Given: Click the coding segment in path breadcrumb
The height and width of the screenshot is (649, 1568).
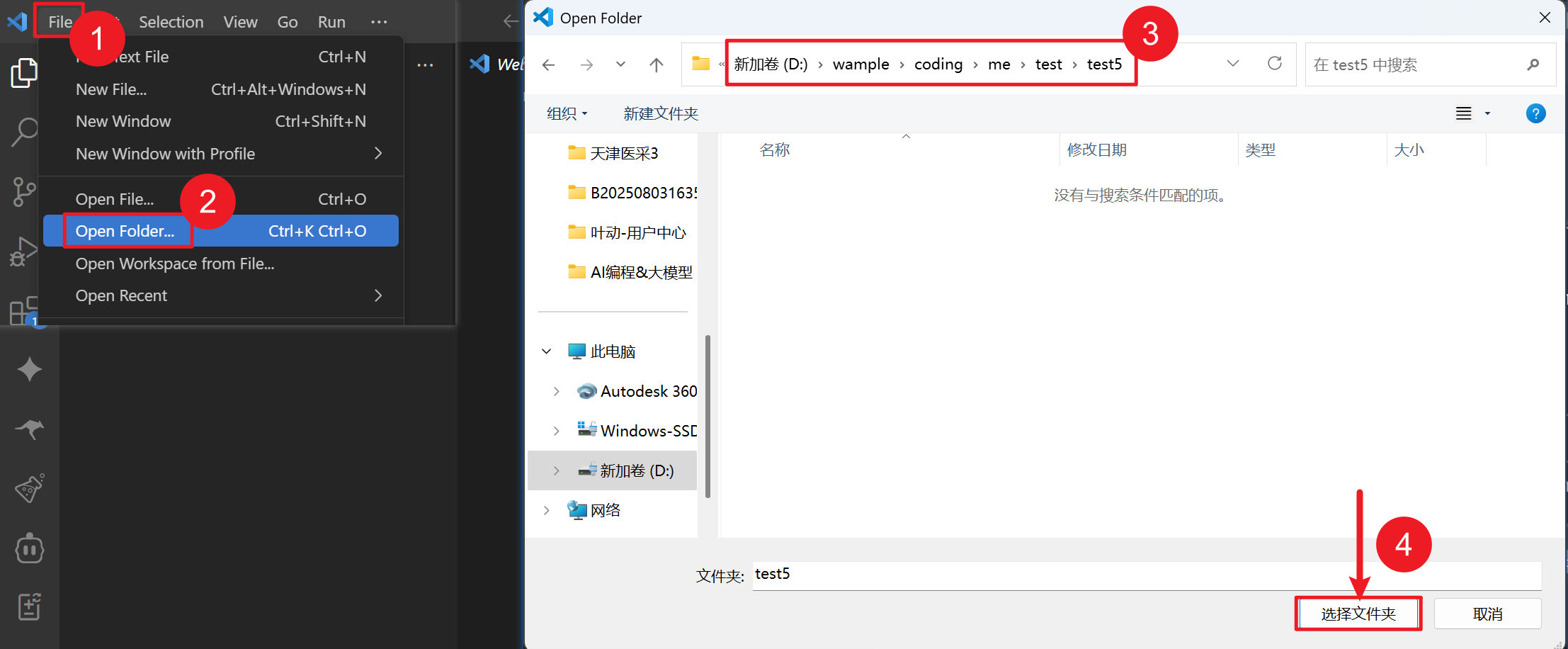Looking at the screenshot, I should click(x=938, y=64).
